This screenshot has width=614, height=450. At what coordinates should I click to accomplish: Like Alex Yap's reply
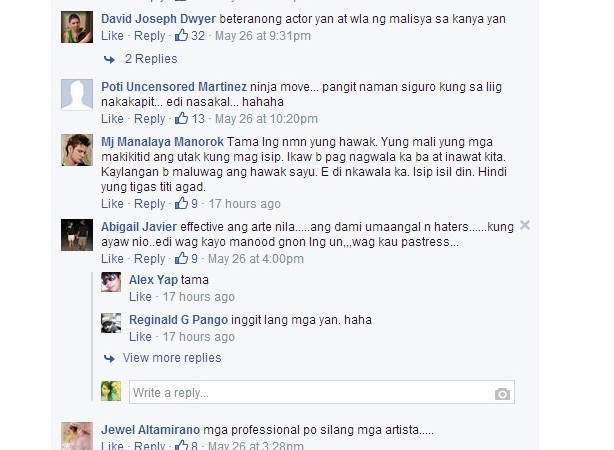(140, 297)
